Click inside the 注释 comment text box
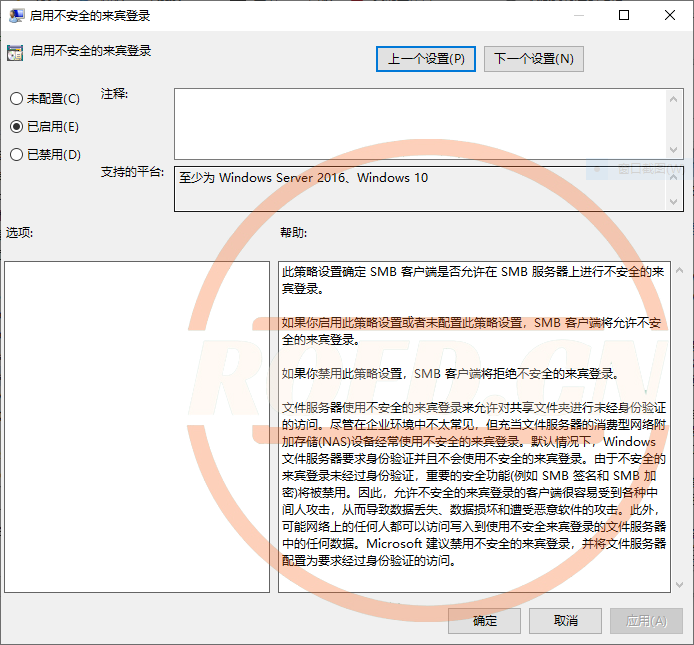Viewport: 694px width, 645px height. pyautogui.click(x=420, y=123)
